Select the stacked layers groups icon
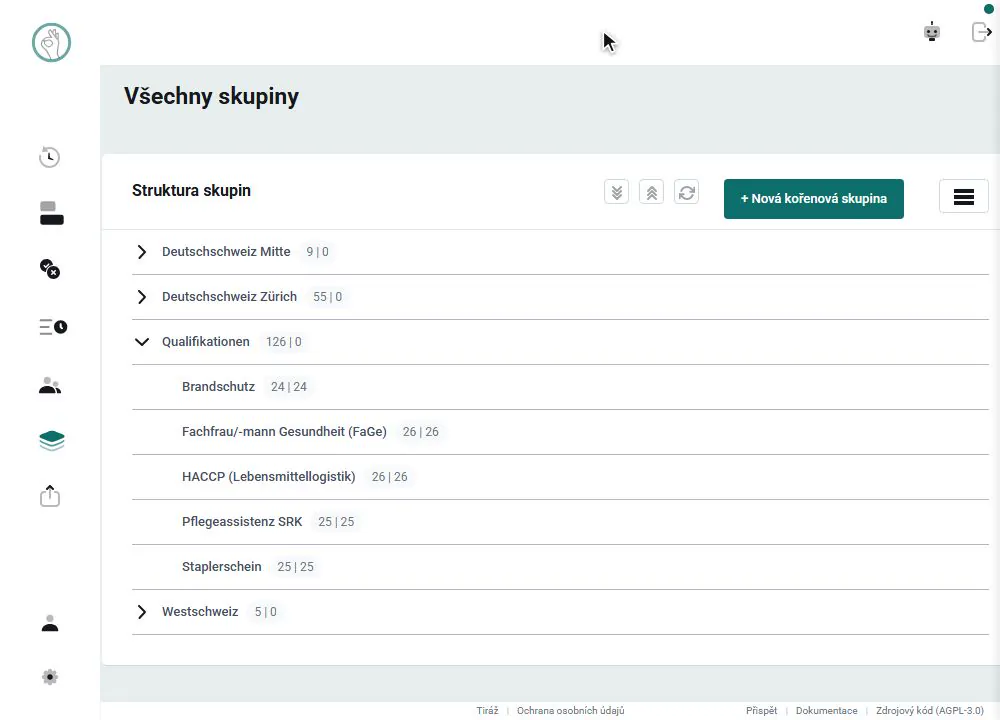Screen dimensions: 1000x720 (52, 440)
